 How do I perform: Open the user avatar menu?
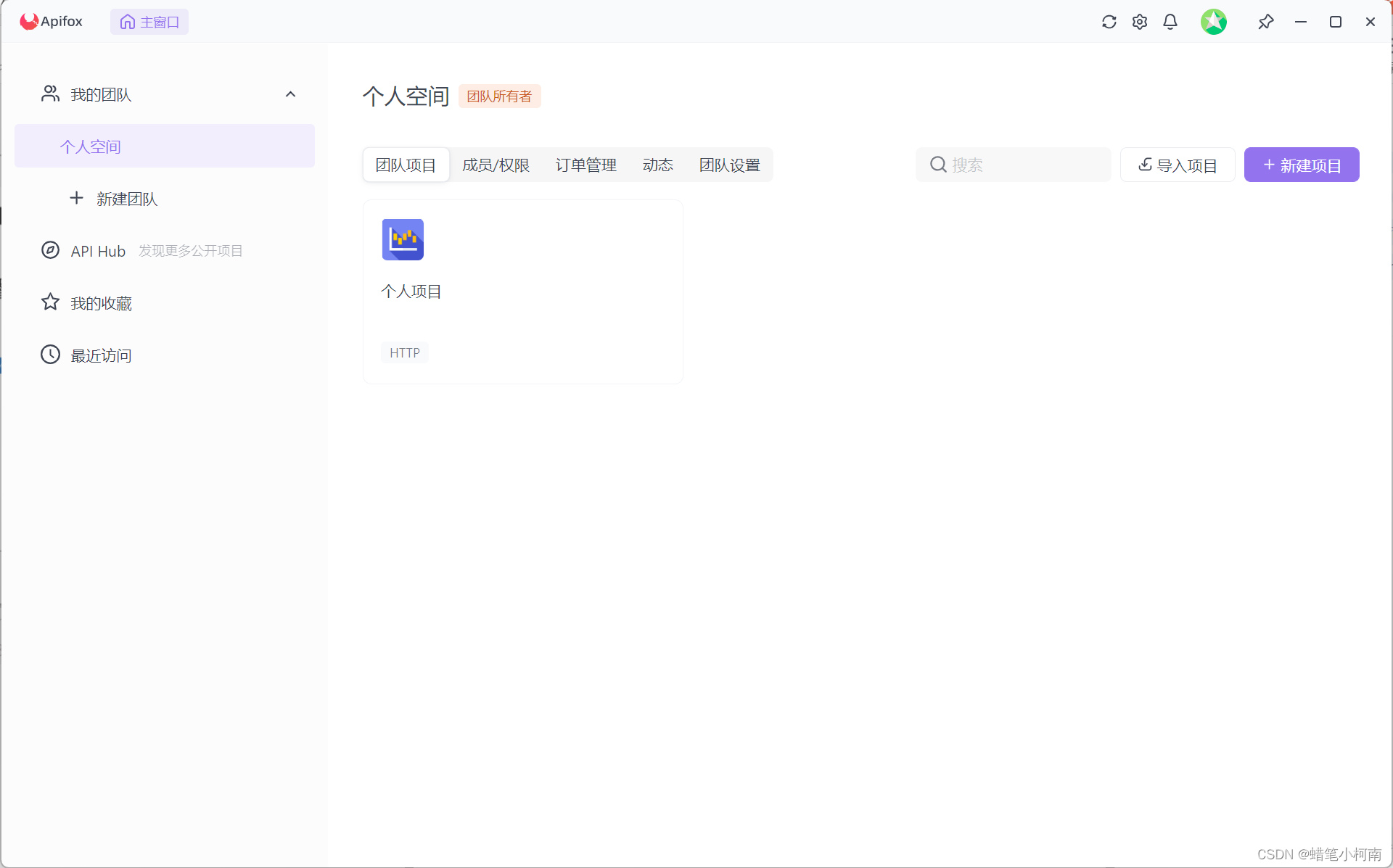click(x=1214, y=22)
